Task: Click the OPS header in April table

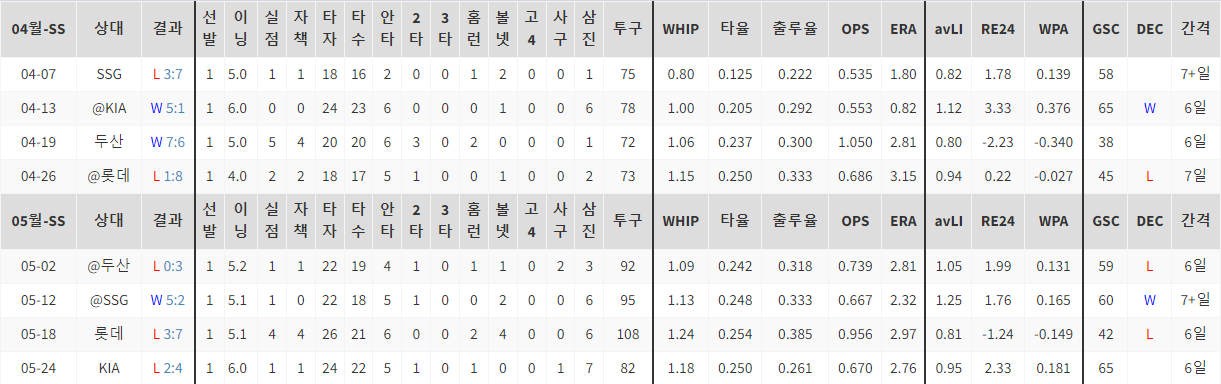Action: tap(855, 28)
